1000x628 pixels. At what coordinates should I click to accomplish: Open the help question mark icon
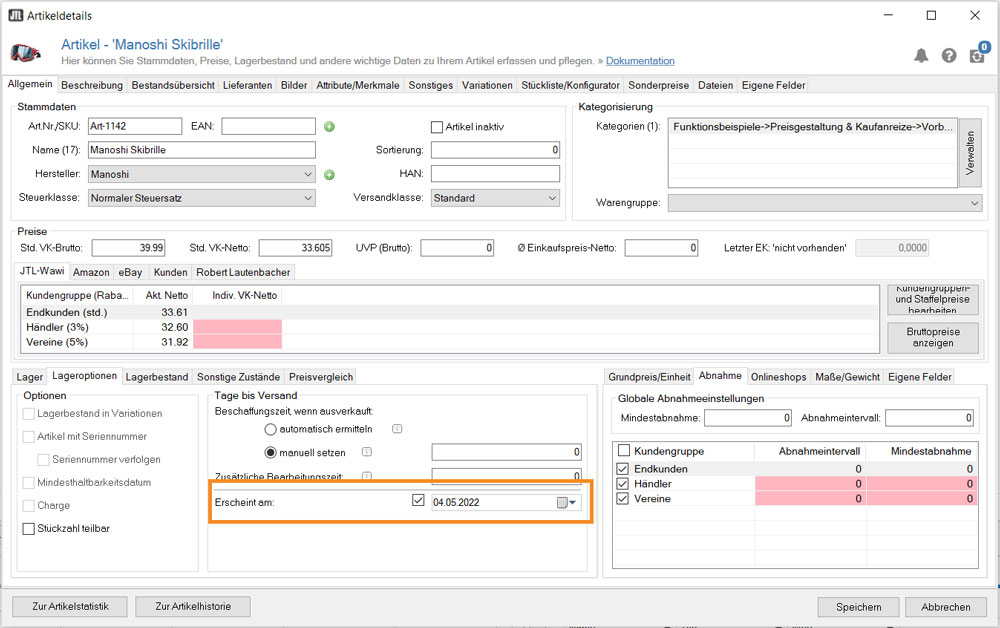click(949, 56)
